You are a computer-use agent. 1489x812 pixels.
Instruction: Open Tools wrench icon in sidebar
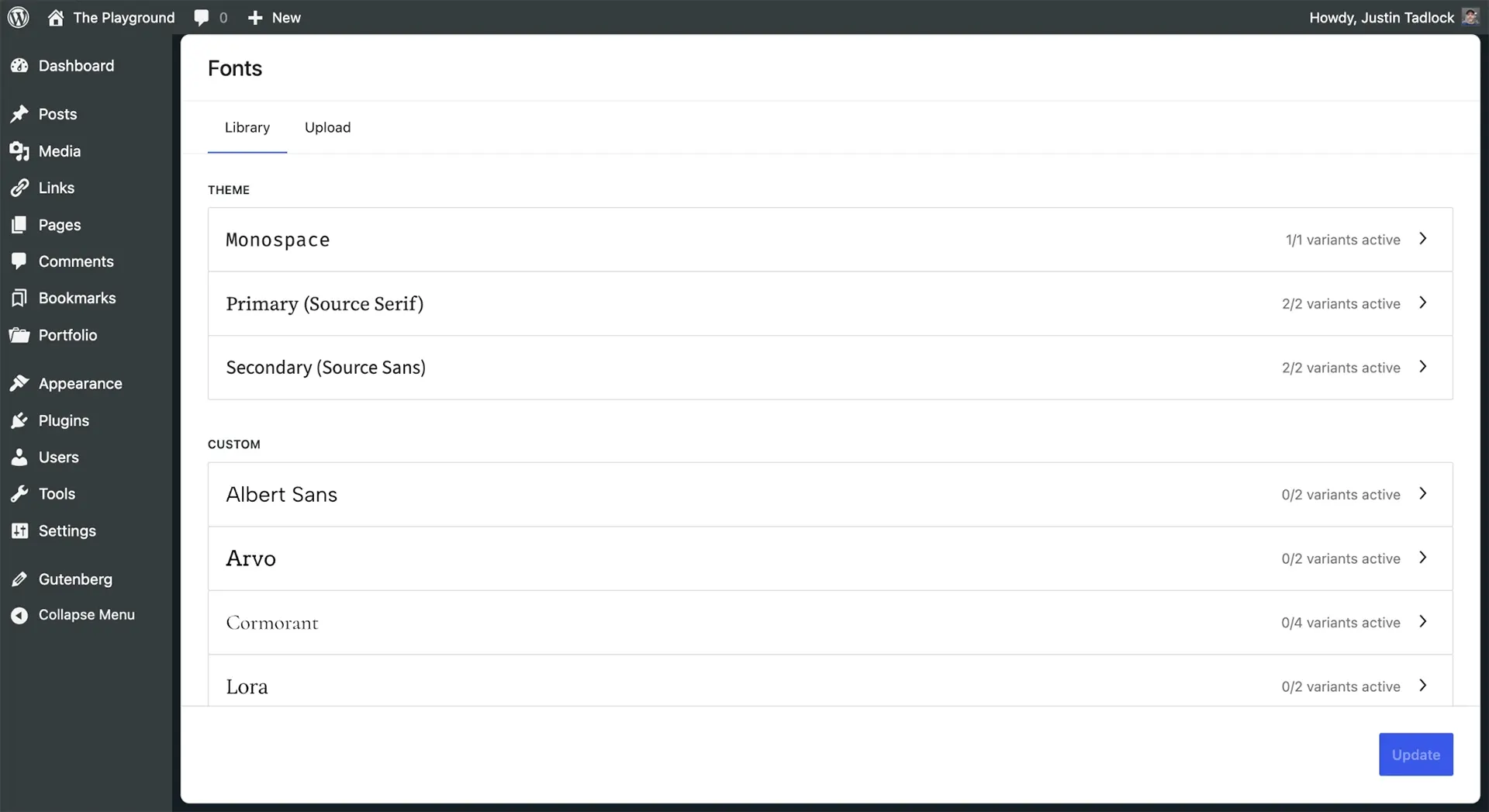click(x=19, y=494)
